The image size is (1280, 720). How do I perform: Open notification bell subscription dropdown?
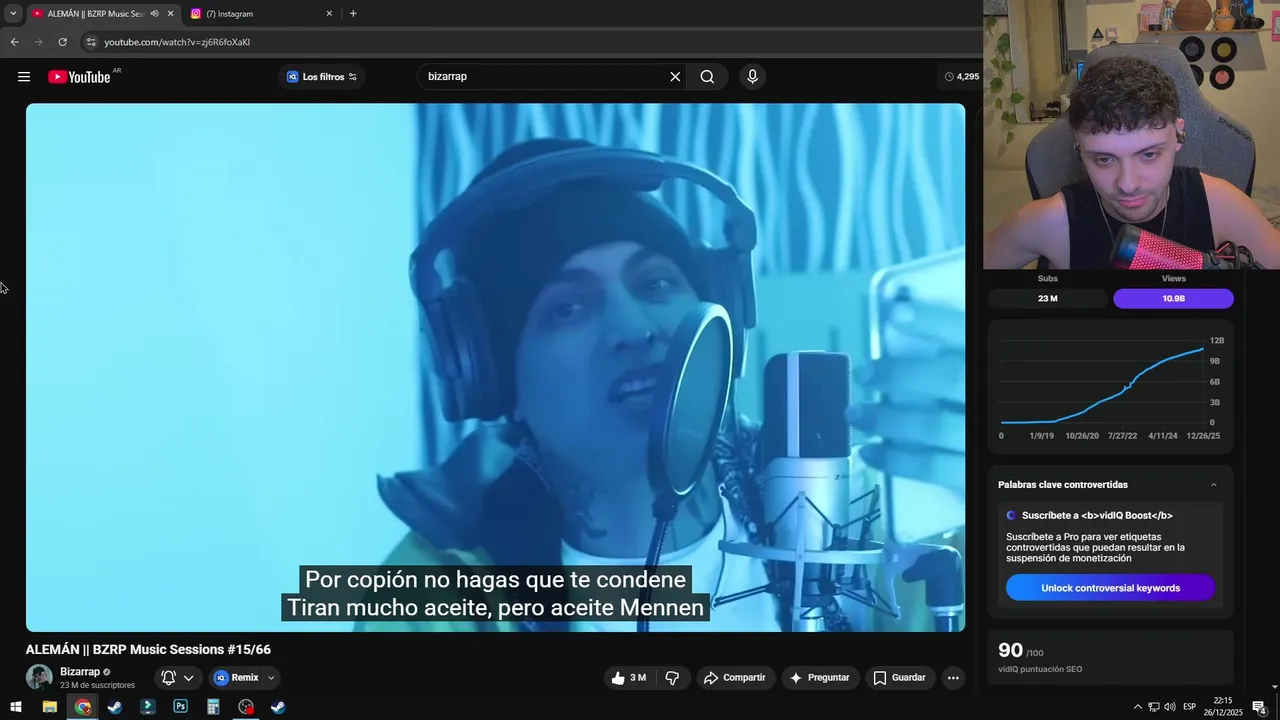tap(177, 678)
